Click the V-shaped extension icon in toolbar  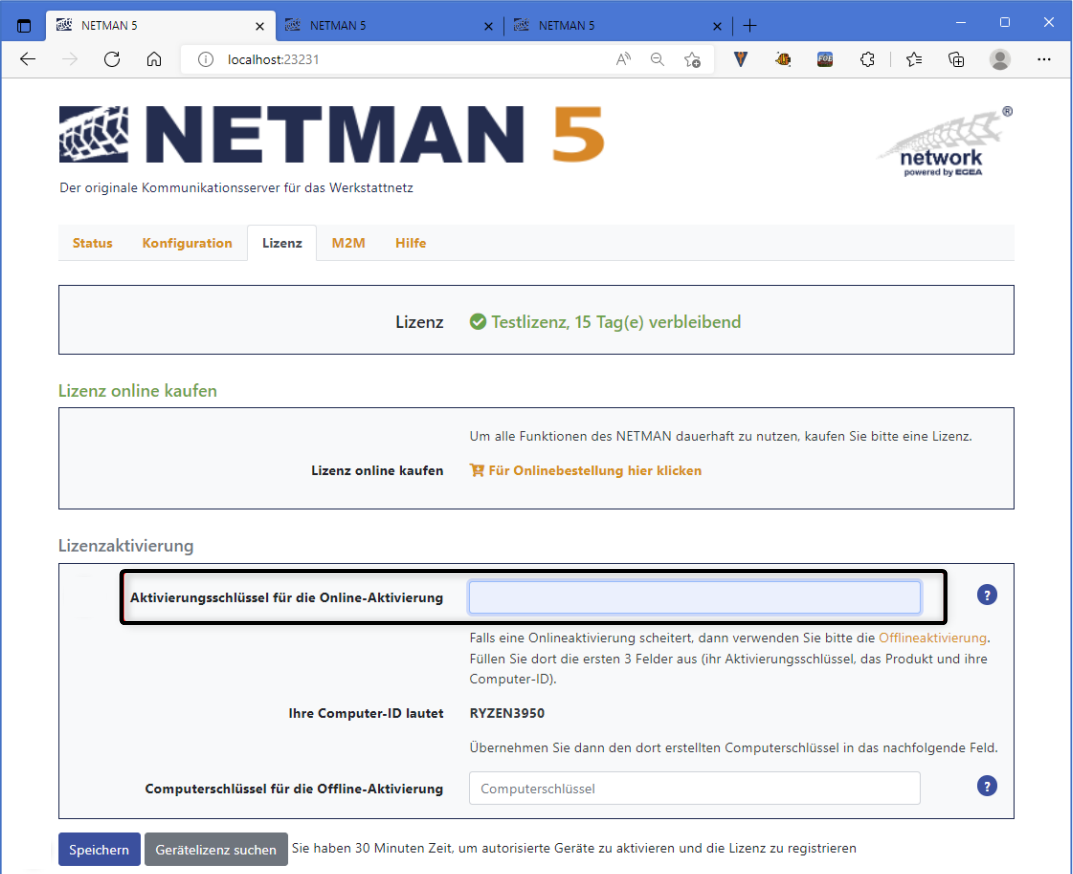[x=740, y=60]
